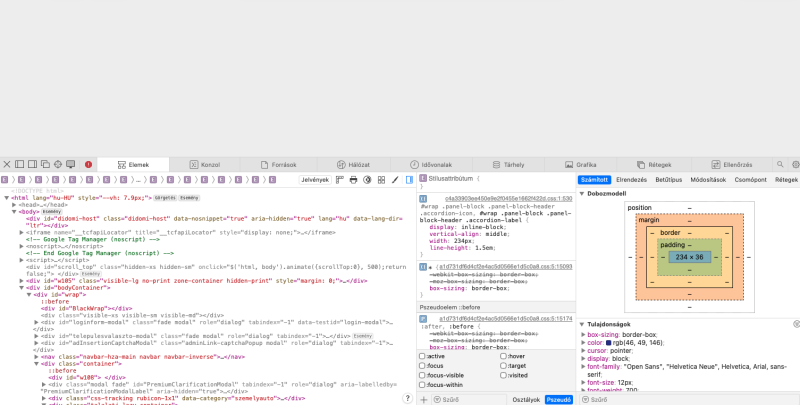Collapse the div id="bodyContainer" node
The image size is (800, 405).
click(21, 288)
